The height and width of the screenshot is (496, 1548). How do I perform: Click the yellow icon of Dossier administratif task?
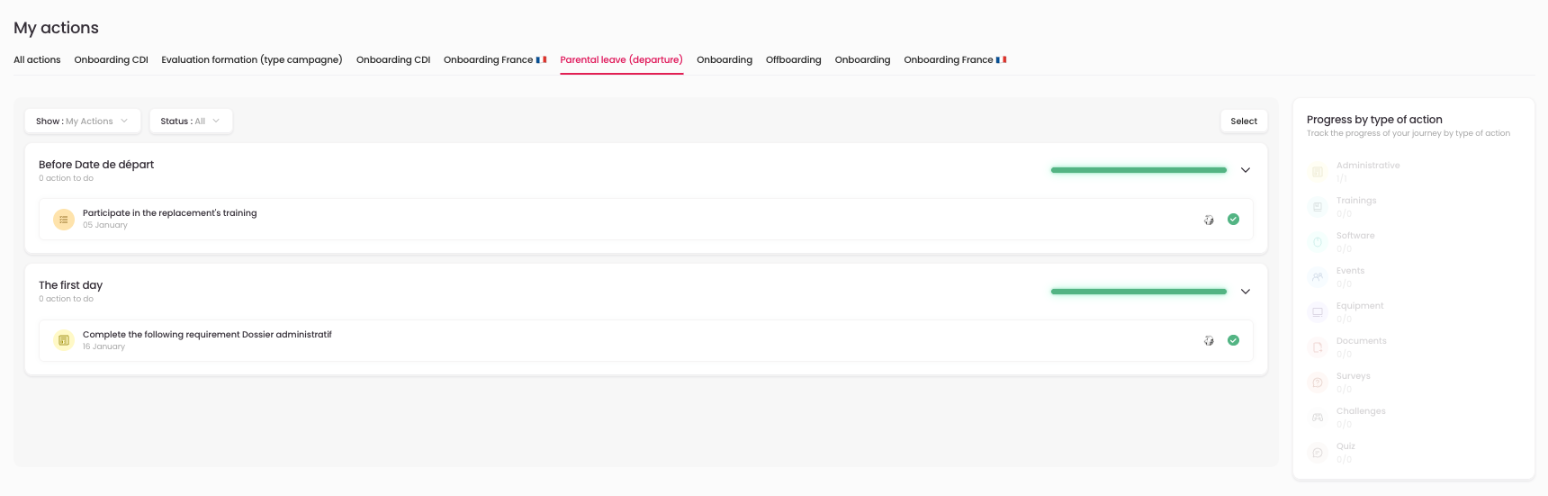64,341
